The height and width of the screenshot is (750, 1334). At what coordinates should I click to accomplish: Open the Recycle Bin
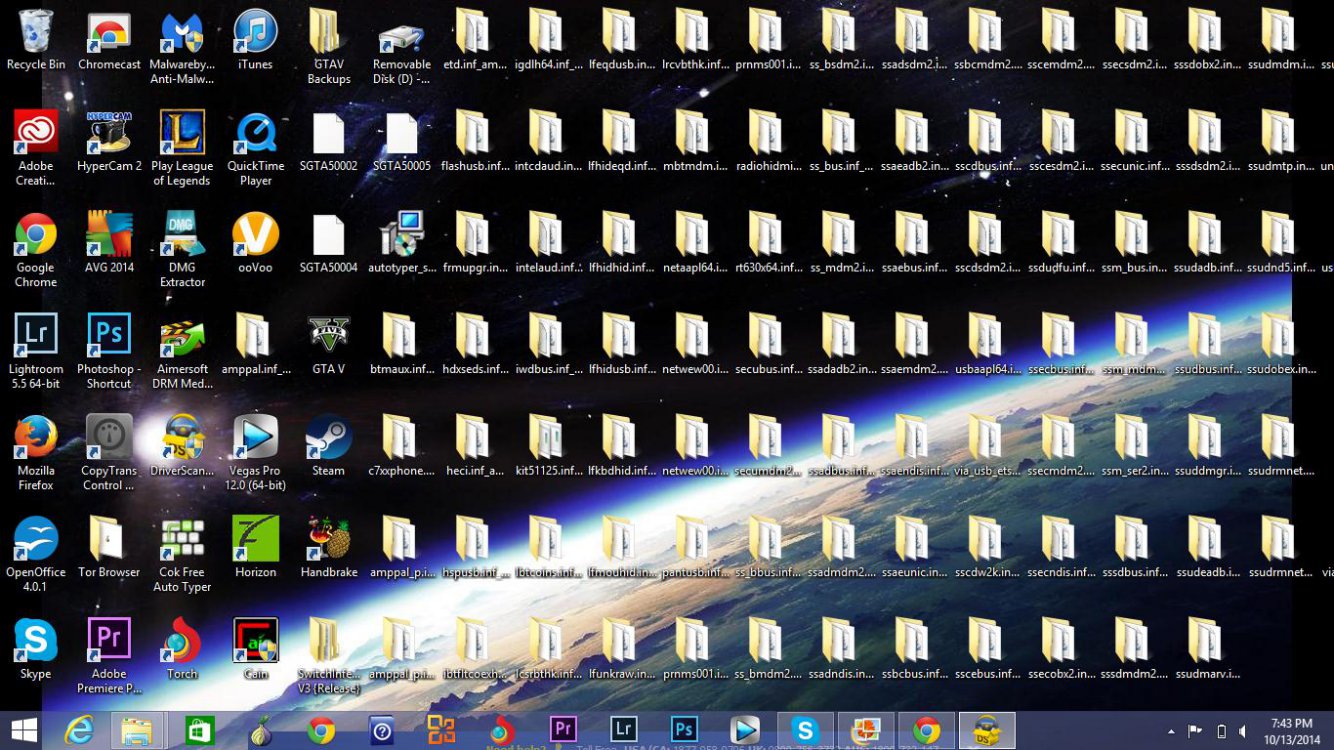pos(36,33)
